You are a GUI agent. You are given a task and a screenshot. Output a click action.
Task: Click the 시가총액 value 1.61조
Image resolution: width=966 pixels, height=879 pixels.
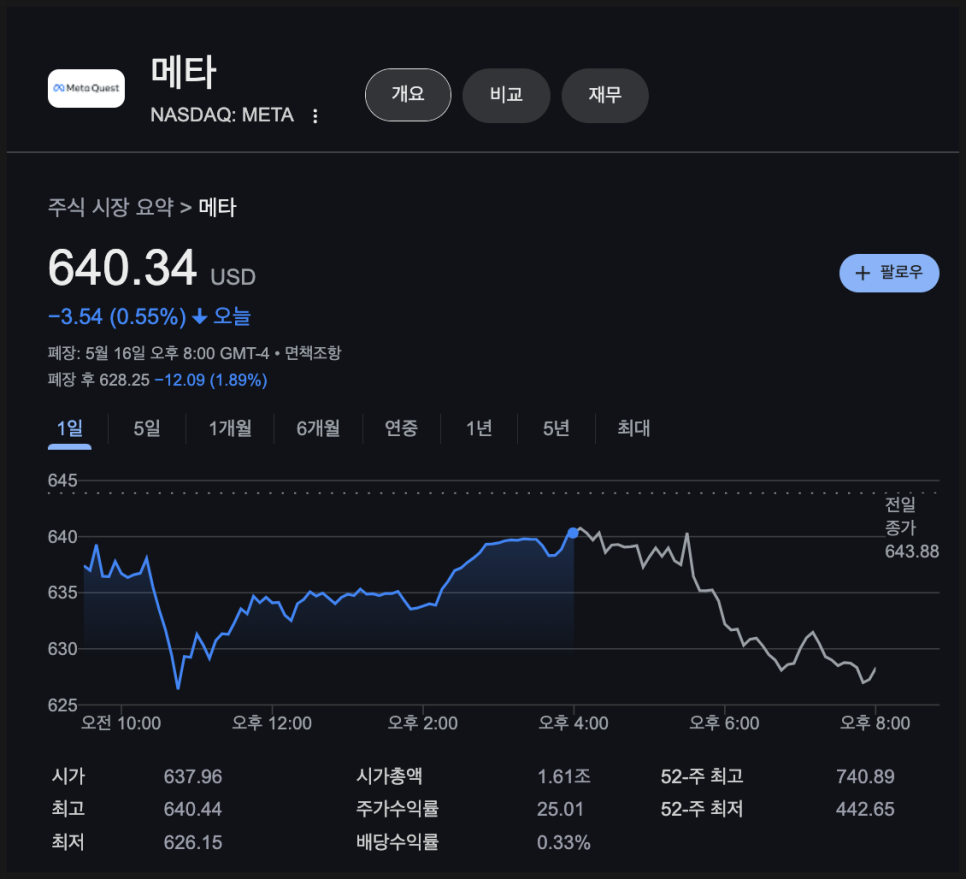pos(564,777)
